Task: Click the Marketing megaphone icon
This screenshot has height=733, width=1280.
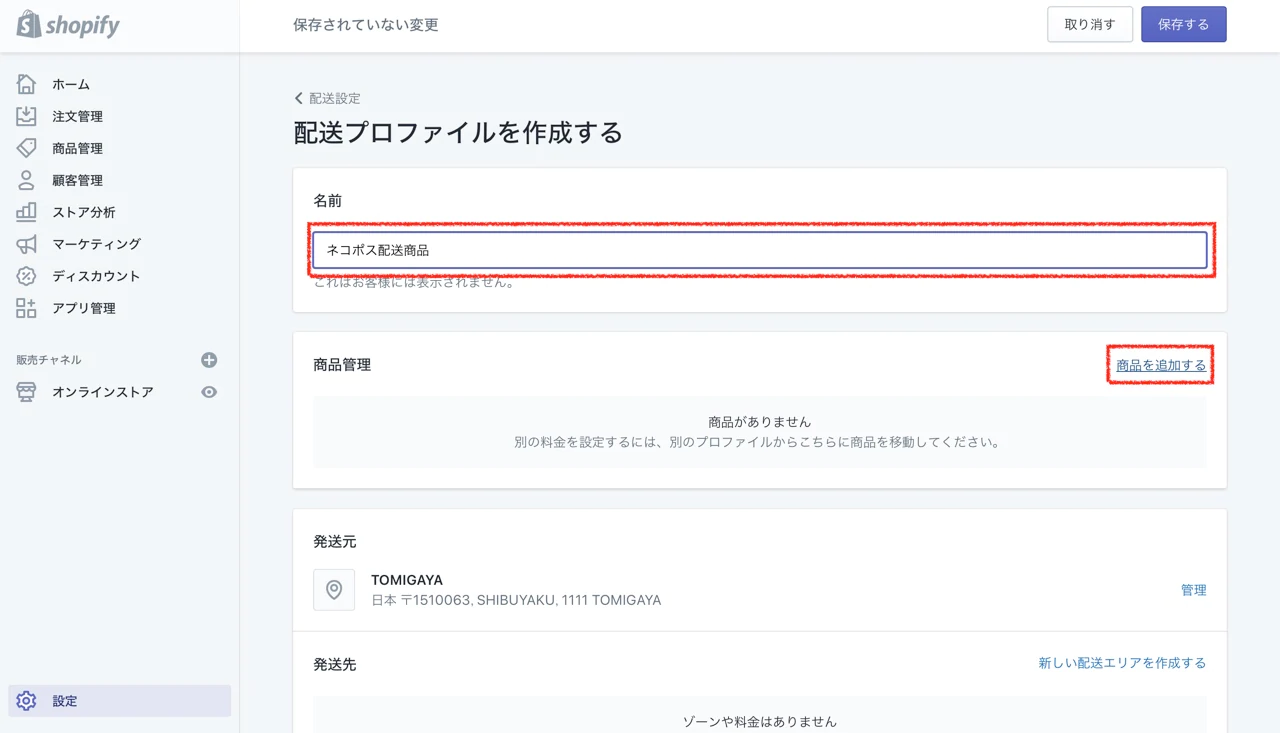Action: tap(26, 244)
